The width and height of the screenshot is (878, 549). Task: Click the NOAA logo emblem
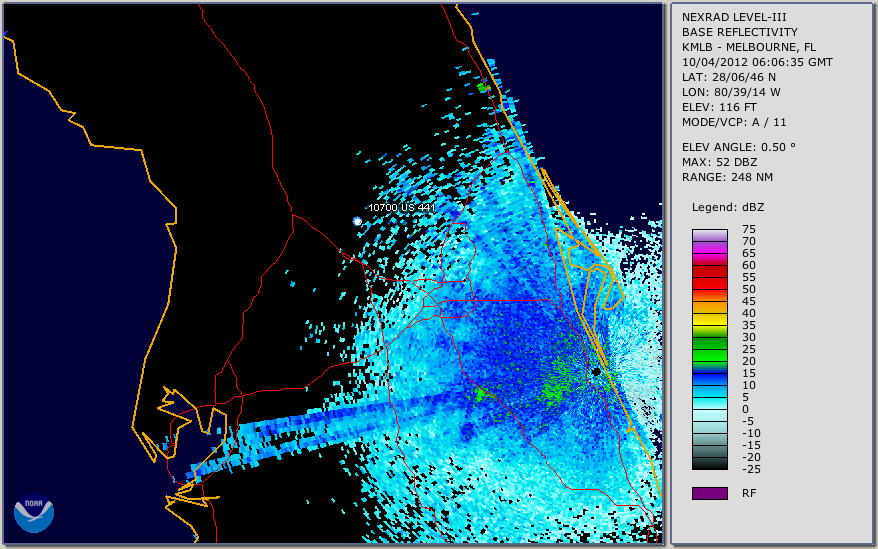click(34, 512)
